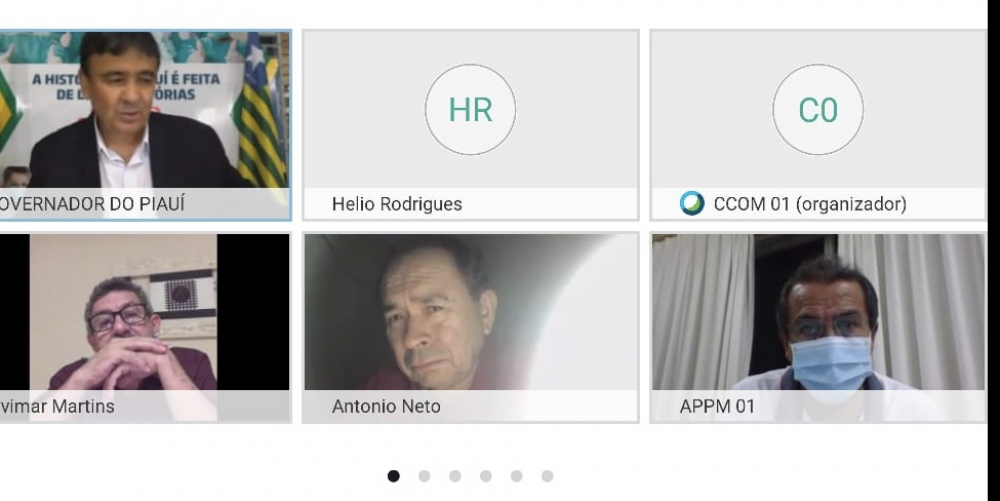Open the Martins participant video tile

coord(145,315)
